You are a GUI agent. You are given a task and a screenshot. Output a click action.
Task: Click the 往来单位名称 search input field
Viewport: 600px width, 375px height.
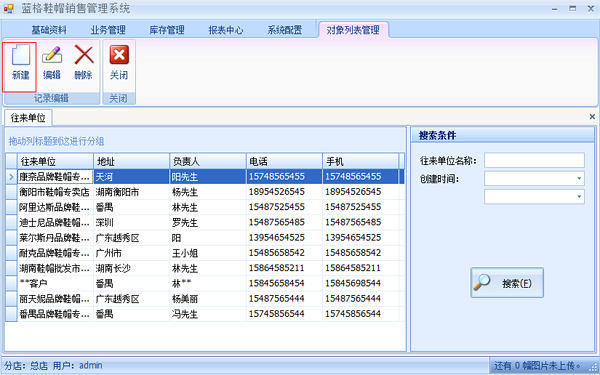534,160
